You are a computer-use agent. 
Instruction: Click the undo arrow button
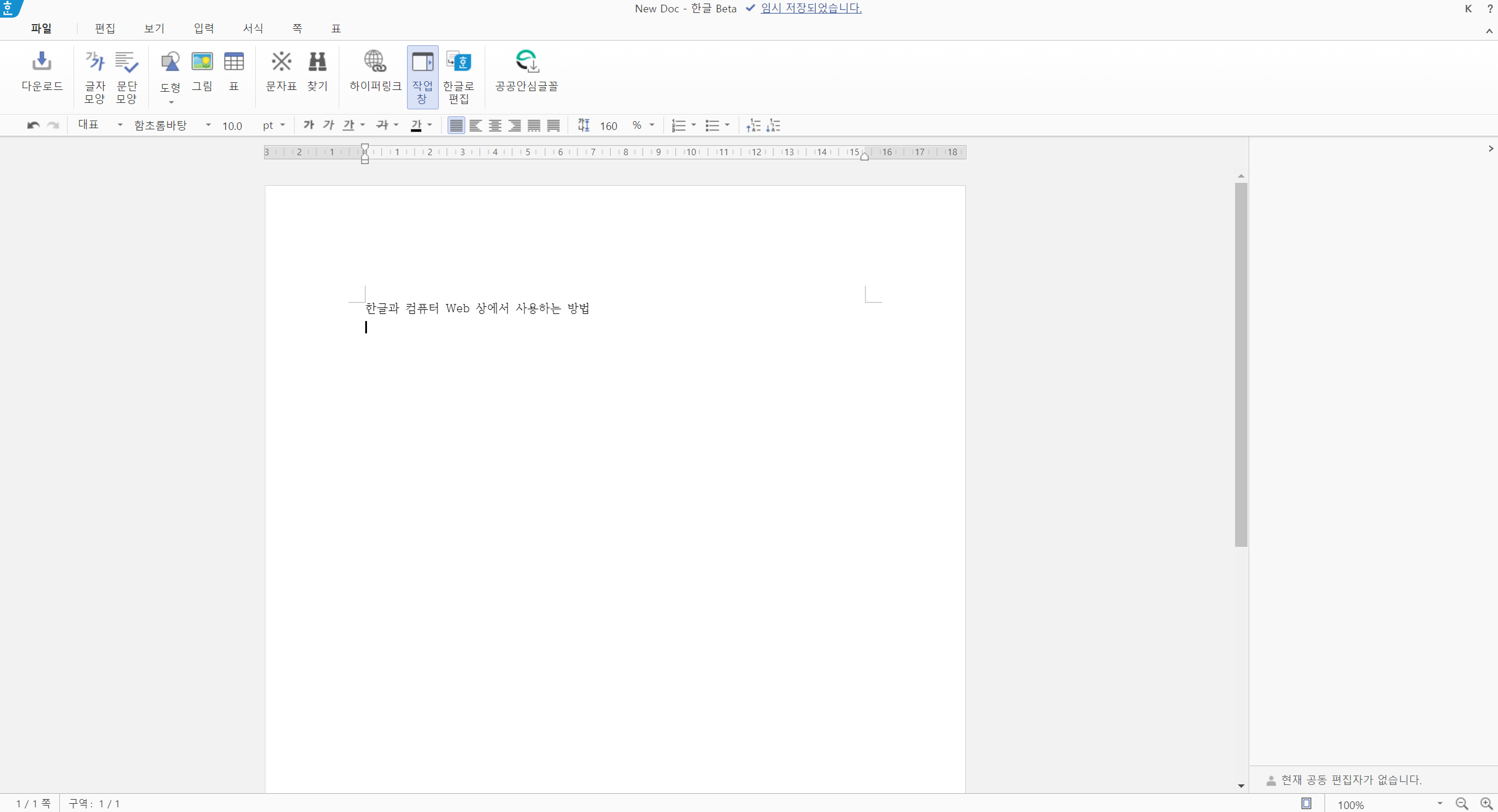pyautogui.click(x=33, y=125)
